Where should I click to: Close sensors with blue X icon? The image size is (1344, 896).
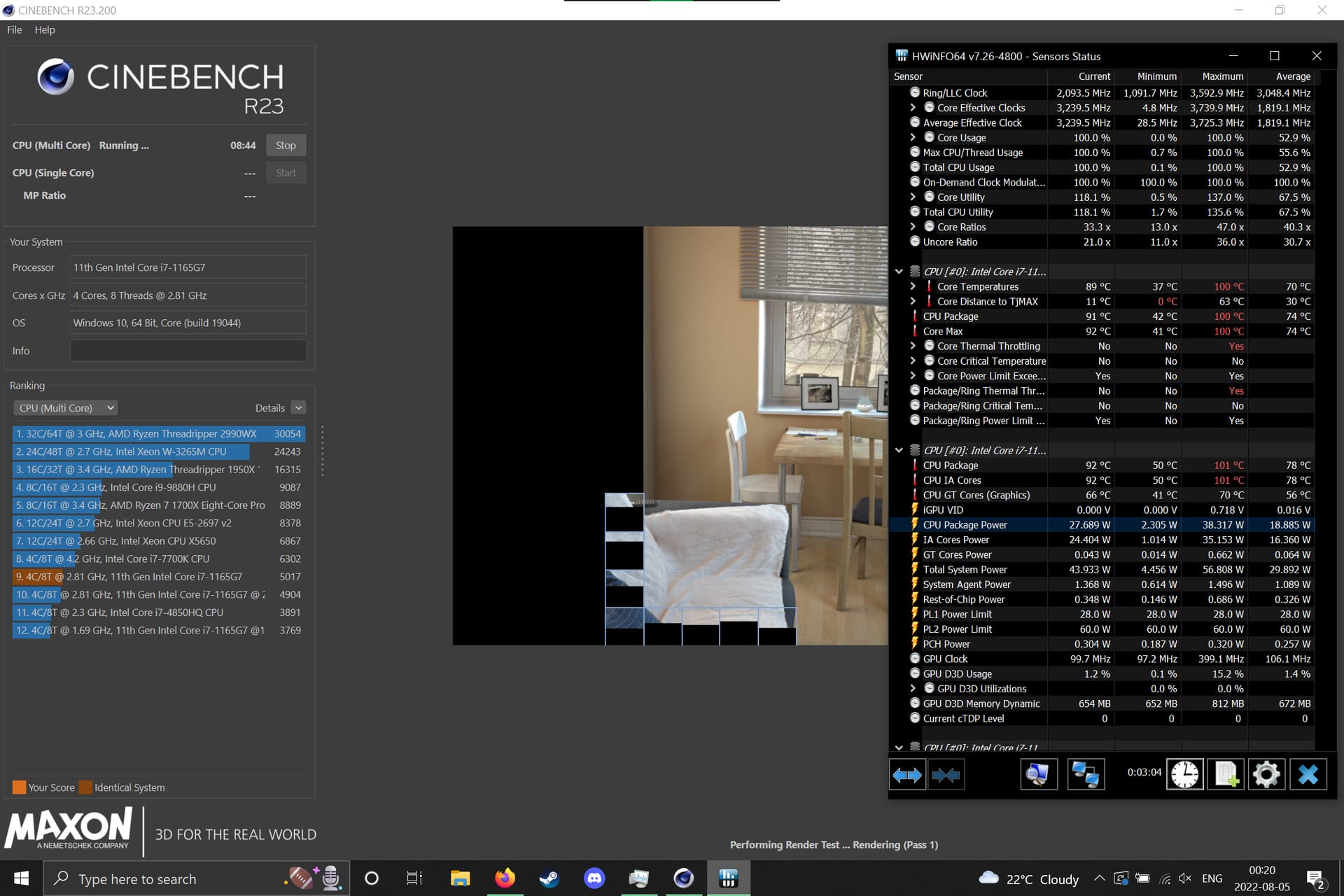click(1308, 775)
